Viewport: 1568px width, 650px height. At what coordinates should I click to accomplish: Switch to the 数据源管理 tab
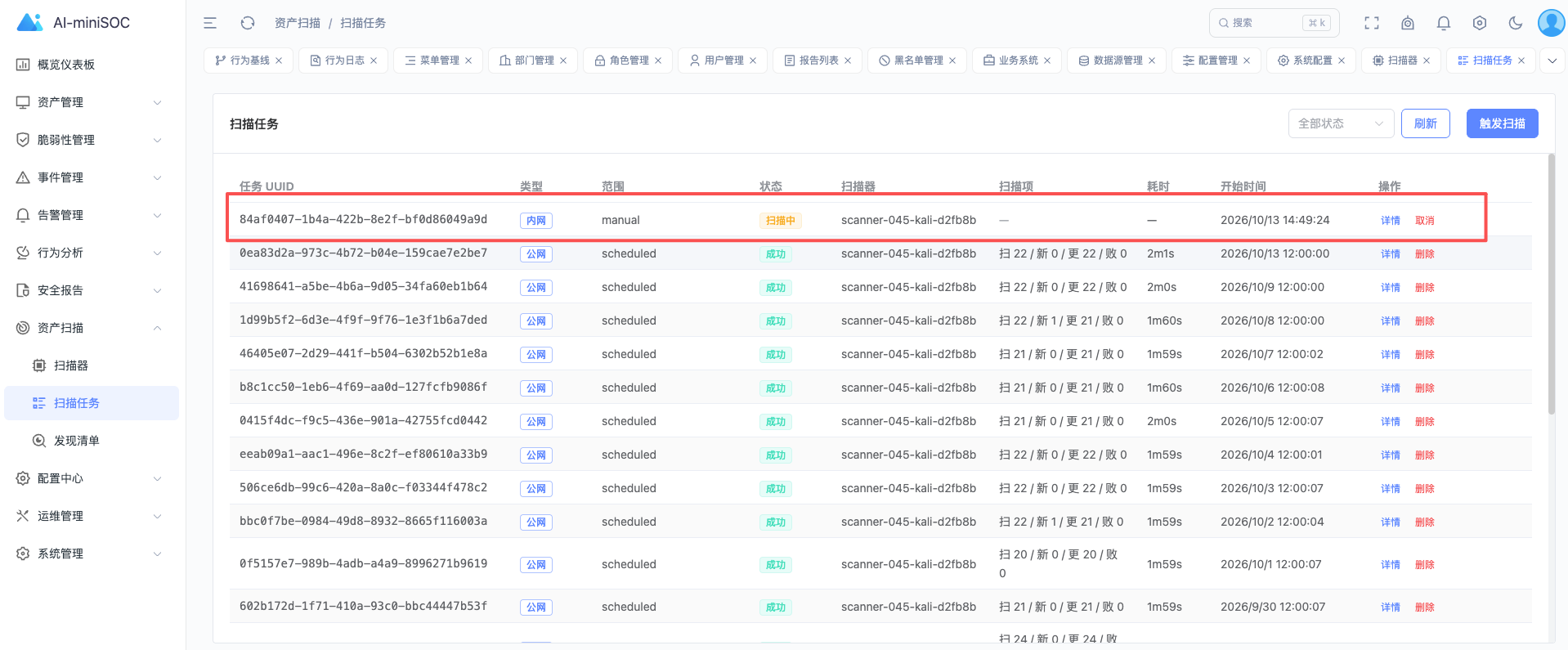pyautogui.click(x=1118, y=61)
